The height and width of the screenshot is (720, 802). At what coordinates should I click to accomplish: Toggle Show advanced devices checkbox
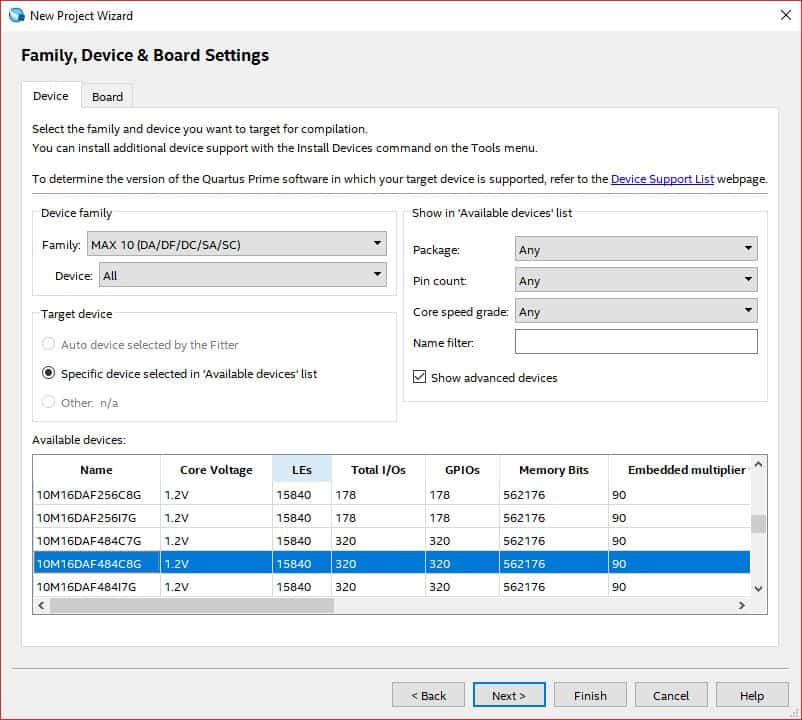(x=420, y=378)
